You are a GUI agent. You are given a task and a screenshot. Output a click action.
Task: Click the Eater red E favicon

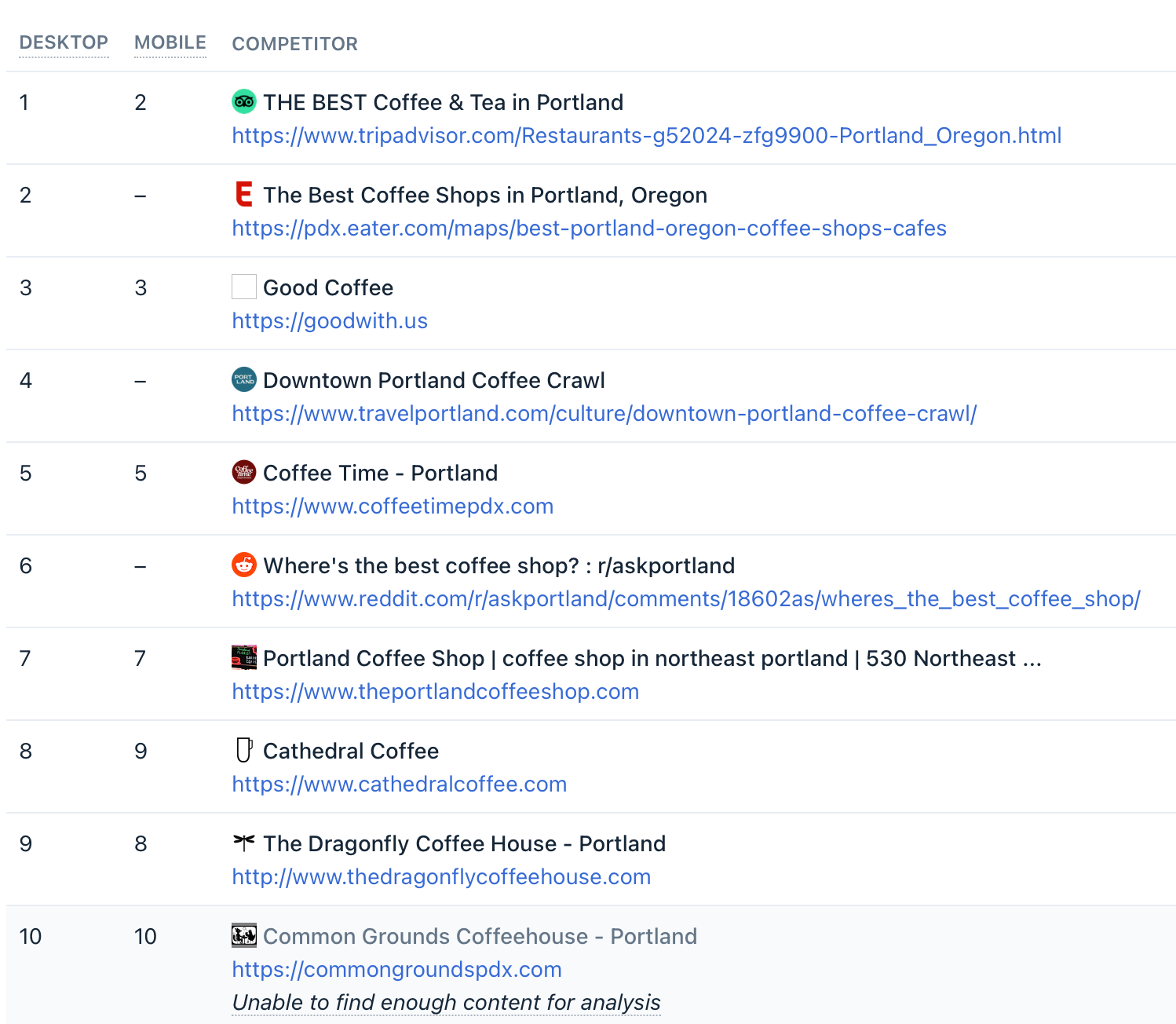pyautogui.click(x=244, y=194)
